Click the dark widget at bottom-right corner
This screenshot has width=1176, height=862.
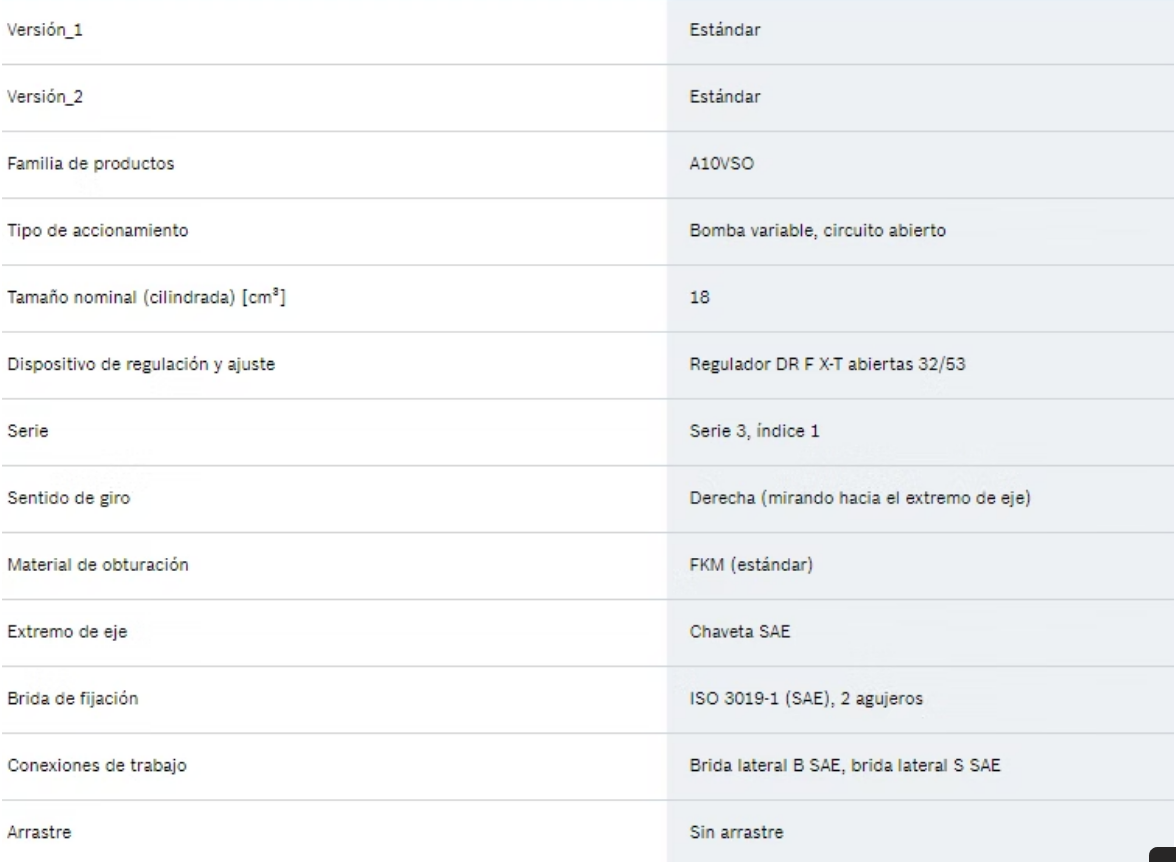click(x=1163, y=853)
